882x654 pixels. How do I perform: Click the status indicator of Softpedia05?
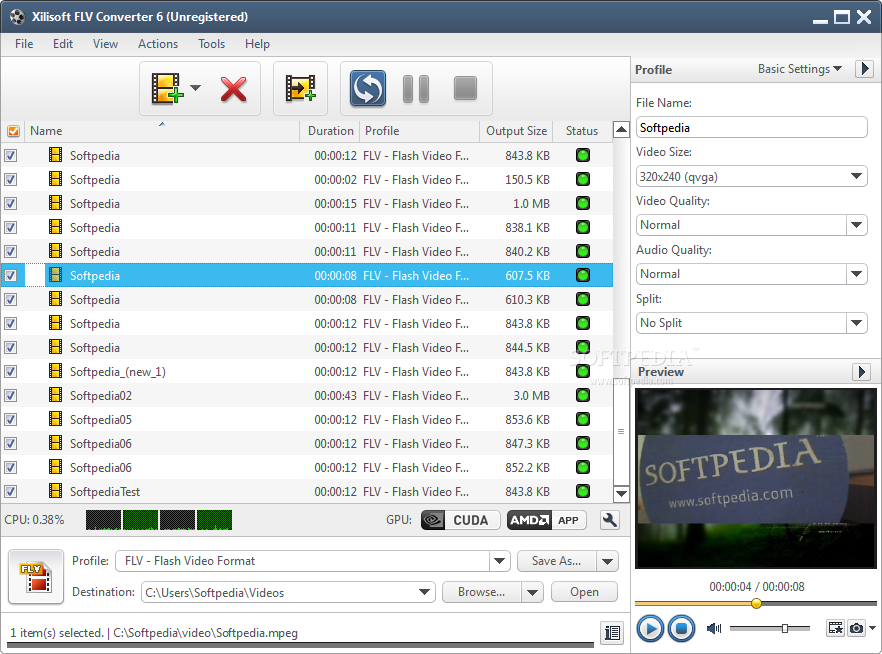click(583, 420)
